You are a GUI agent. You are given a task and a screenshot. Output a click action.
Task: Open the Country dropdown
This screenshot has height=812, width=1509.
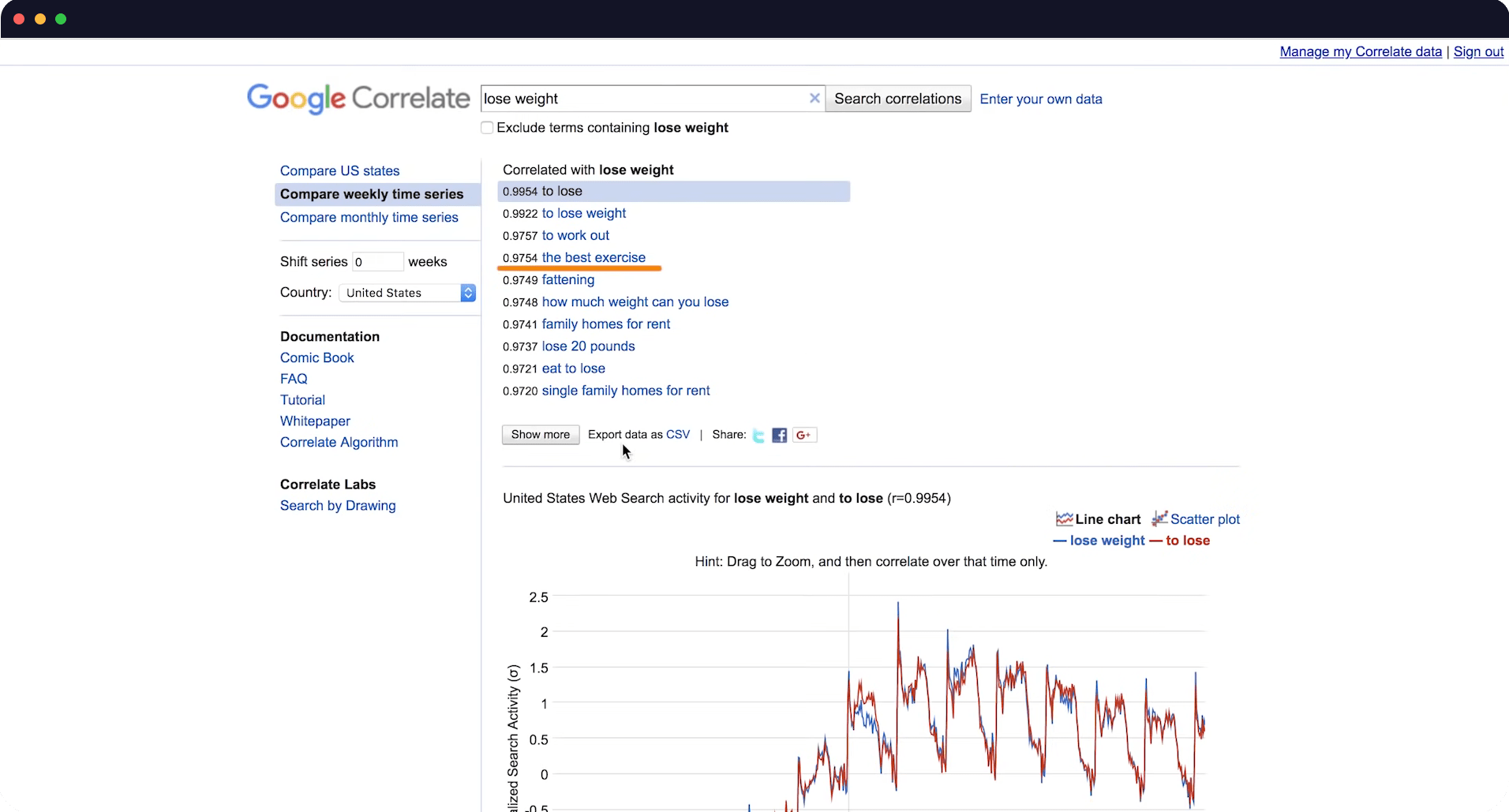point(407,293)
